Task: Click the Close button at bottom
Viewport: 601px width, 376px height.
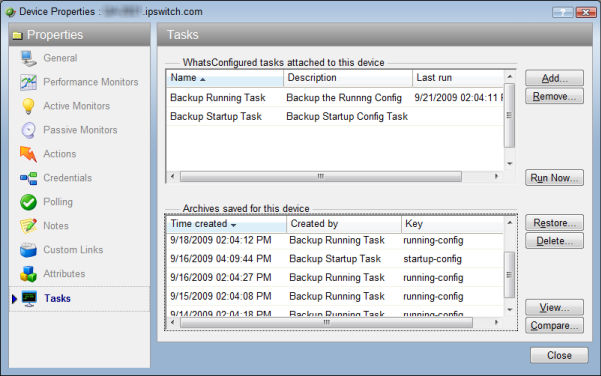Action: (x=559, y=355)
